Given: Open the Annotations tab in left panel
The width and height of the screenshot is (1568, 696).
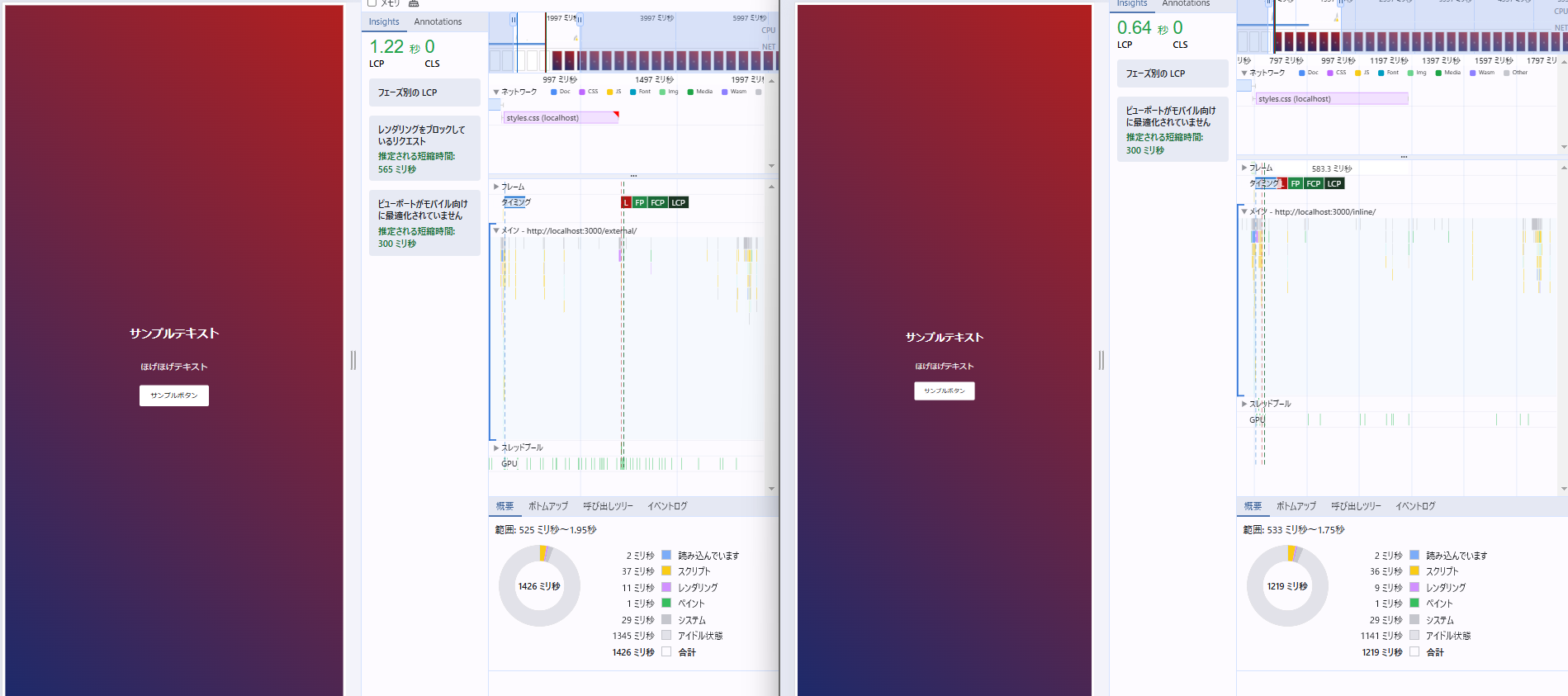Looking at the screenshot, I should [x=438, y=21].
